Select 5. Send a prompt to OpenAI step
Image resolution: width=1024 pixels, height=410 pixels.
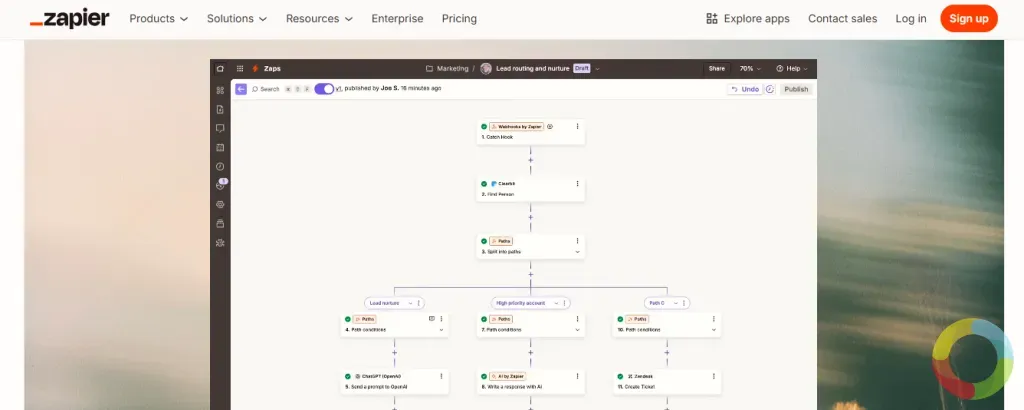coord(394,382)
